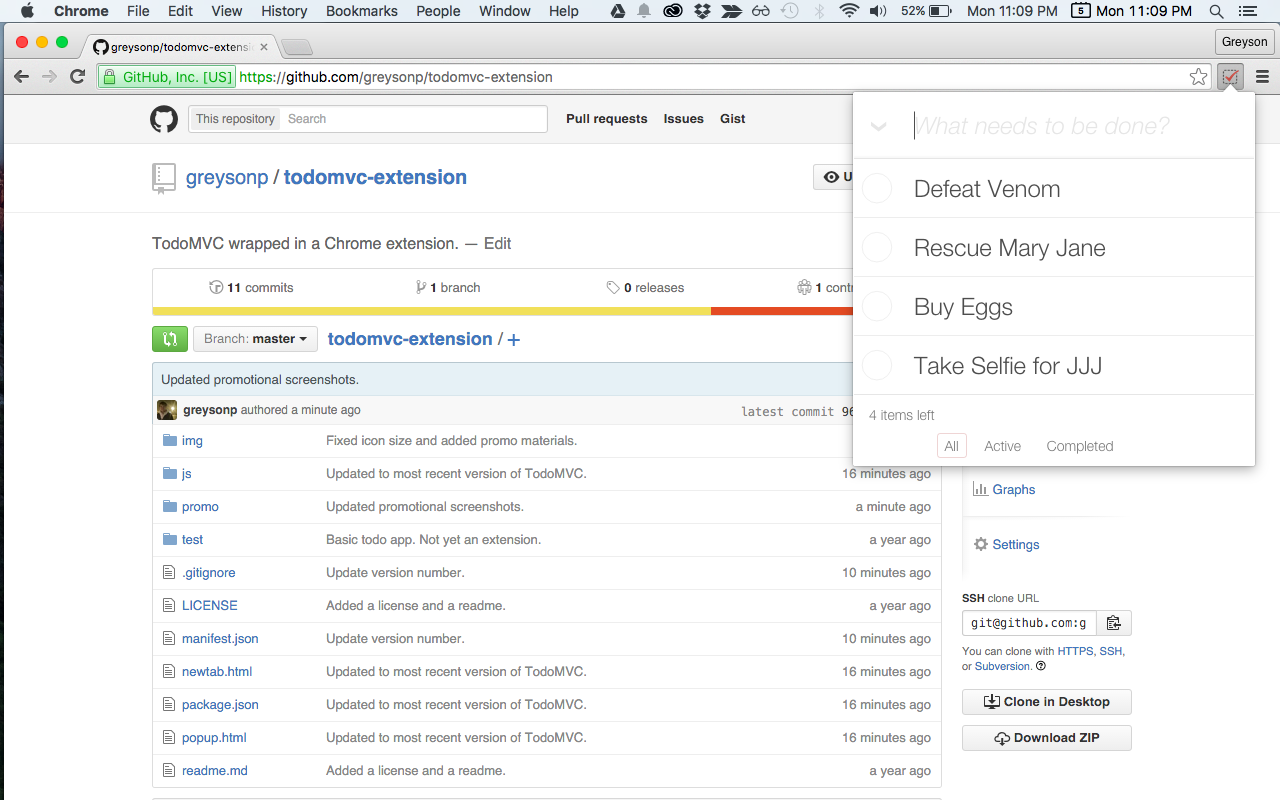Open Spotlight search icon

click(x=1217, y=11)
